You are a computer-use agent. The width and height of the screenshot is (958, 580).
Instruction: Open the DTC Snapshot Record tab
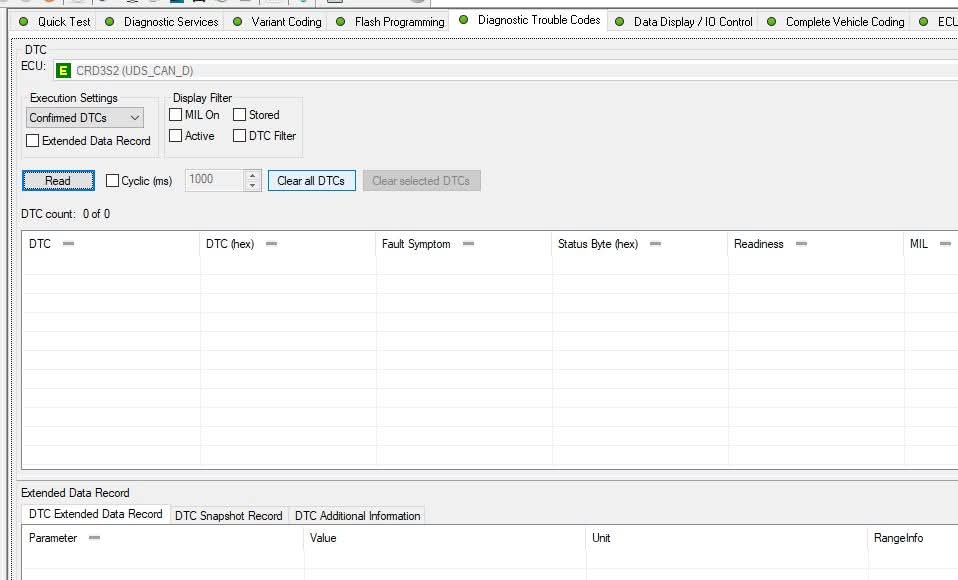[229, 516]
